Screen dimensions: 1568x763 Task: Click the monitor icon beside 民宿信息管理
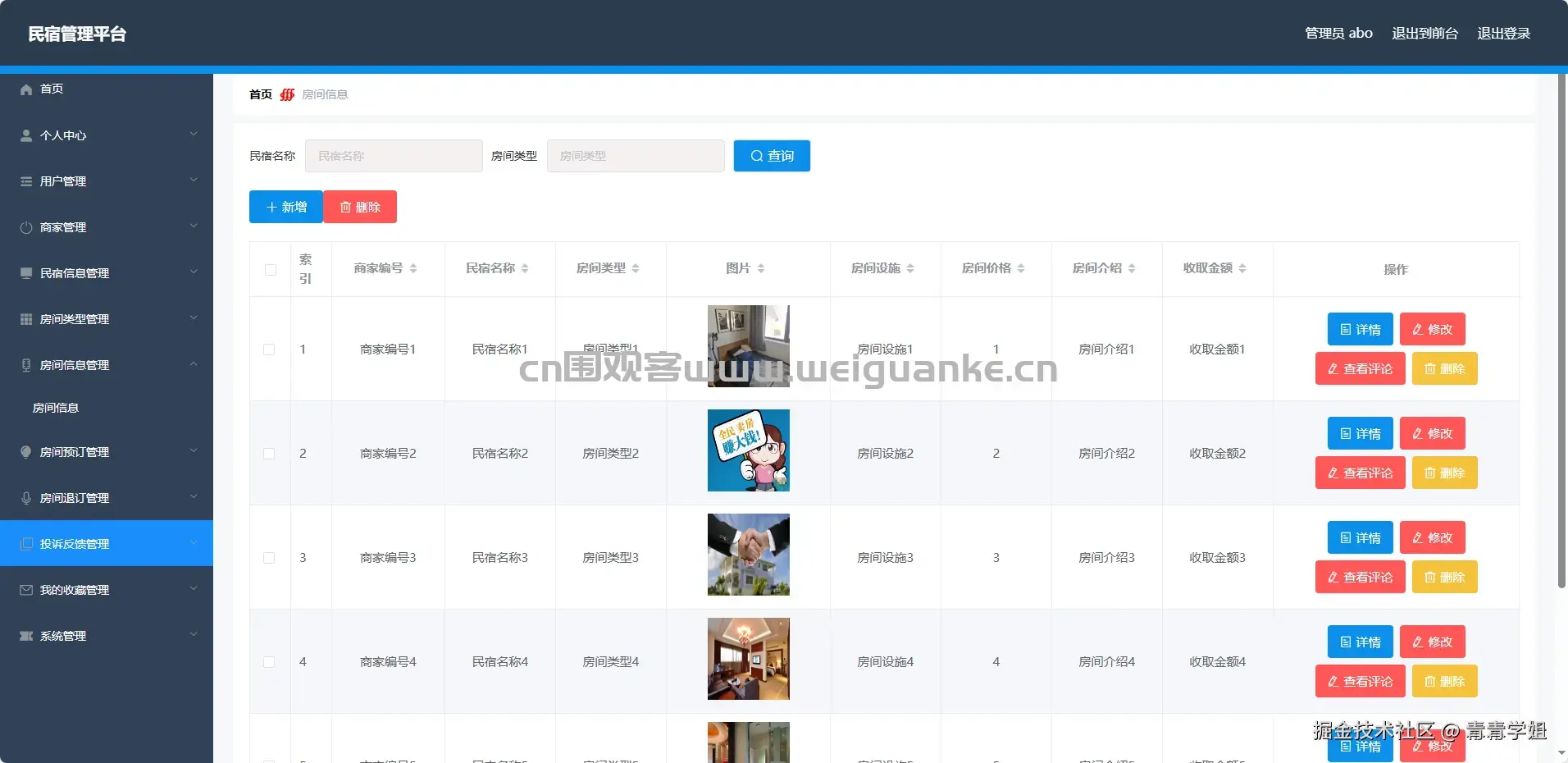26,273
